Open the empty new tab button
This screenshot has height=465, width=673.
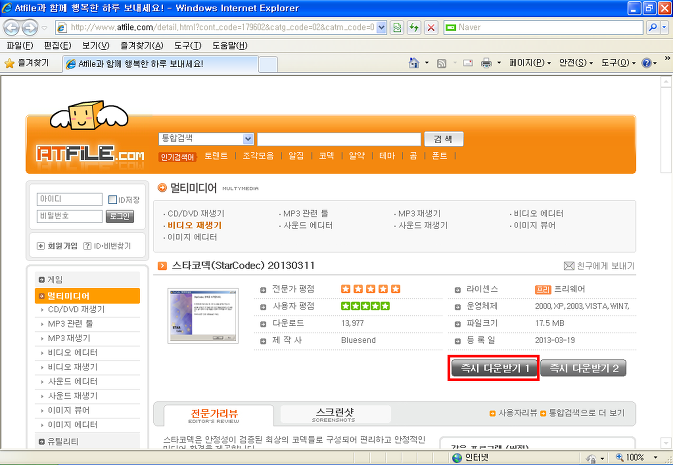268,64
